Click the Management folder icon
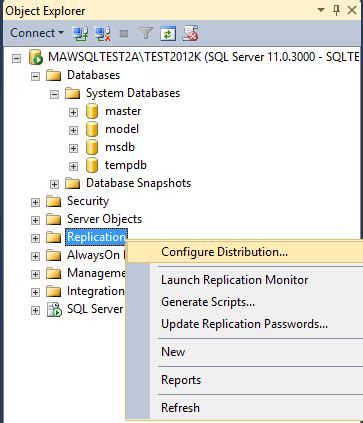 tap(53, 273)
